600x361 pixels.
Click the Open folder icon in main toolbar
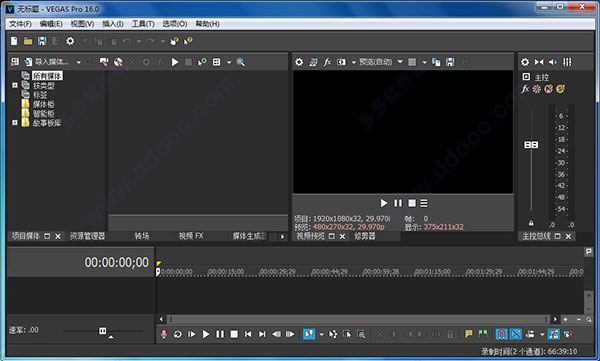click(x=28, y=41)
